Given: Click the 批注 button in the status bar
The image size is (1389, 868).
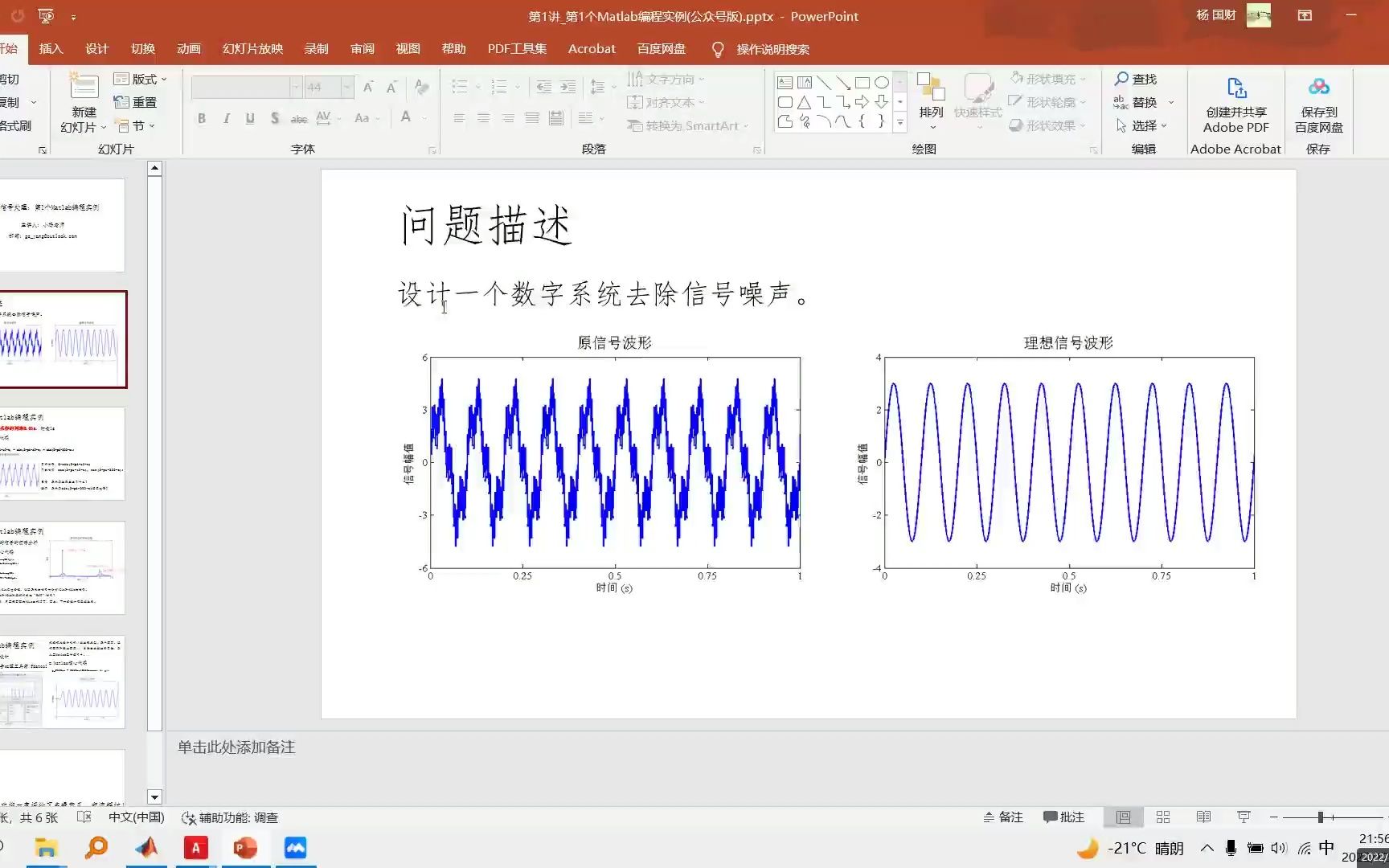Looking at the screenshot, I should 1063,817.
